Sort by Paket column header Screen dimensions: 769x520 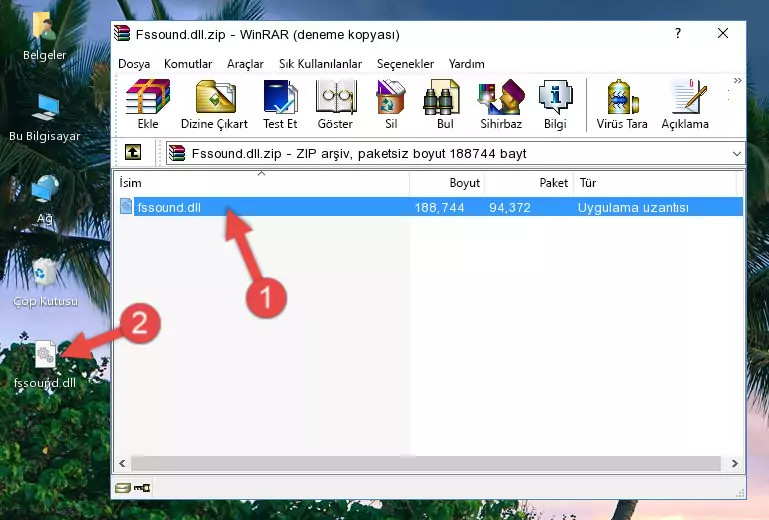click(x=529, y=182)
